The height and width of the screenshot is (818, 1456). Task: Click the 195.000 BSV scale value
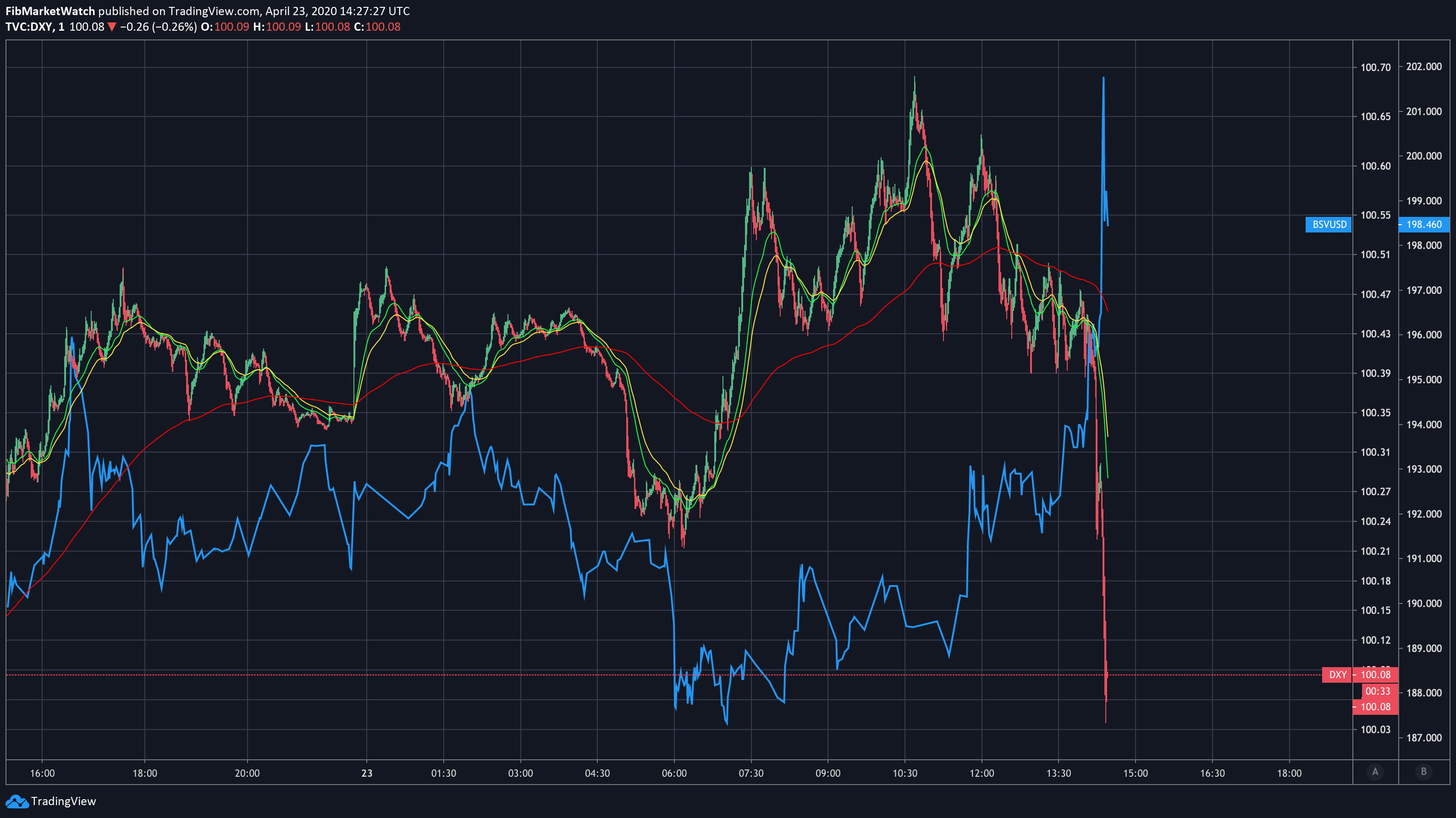(x=1424, y=379)
